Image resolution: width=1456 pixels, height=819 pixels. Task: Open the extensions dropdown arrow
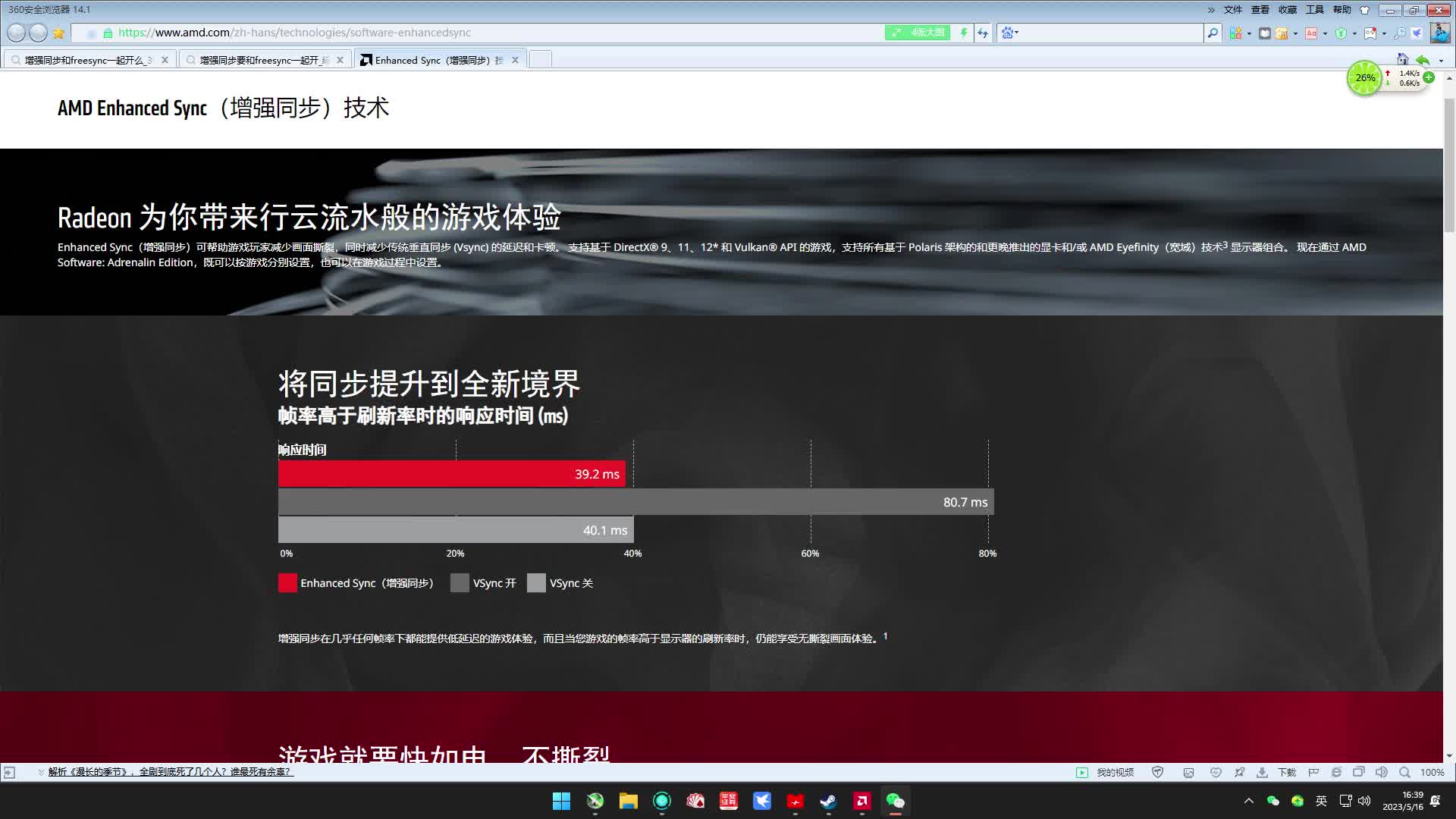1249,33
